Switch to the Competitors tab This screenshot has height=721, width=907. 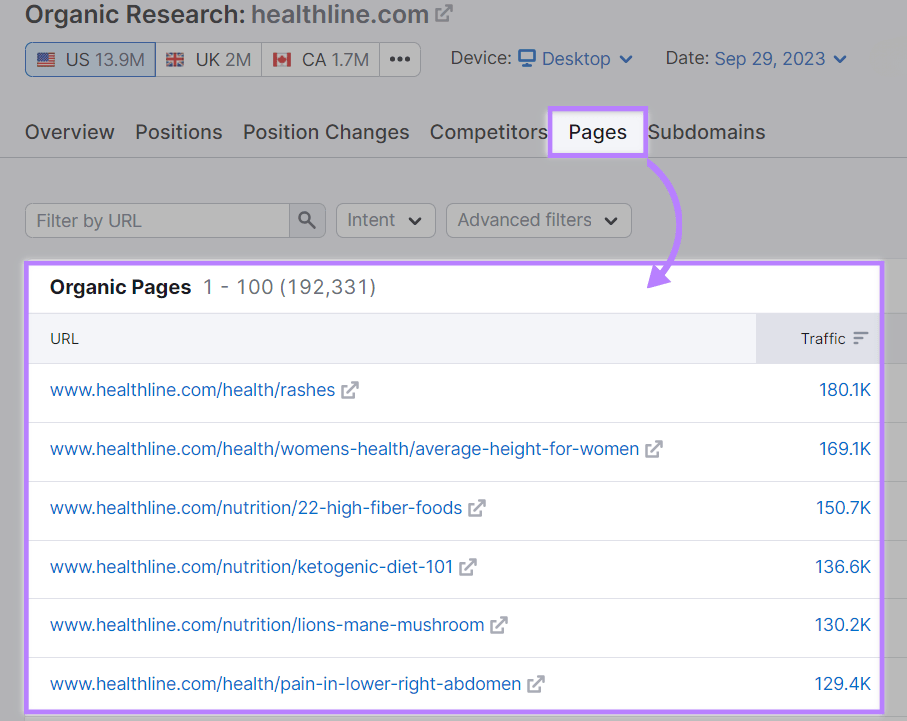pos(489,133)
